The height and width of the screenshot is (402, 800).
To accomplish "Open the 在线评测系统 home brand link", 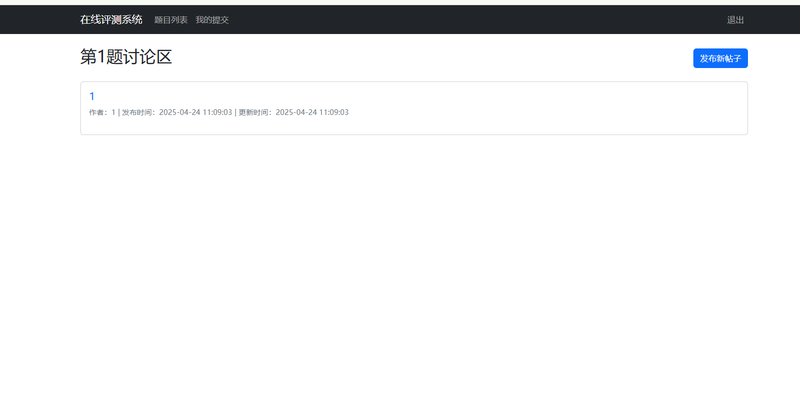I will click(x=111, y=20).
